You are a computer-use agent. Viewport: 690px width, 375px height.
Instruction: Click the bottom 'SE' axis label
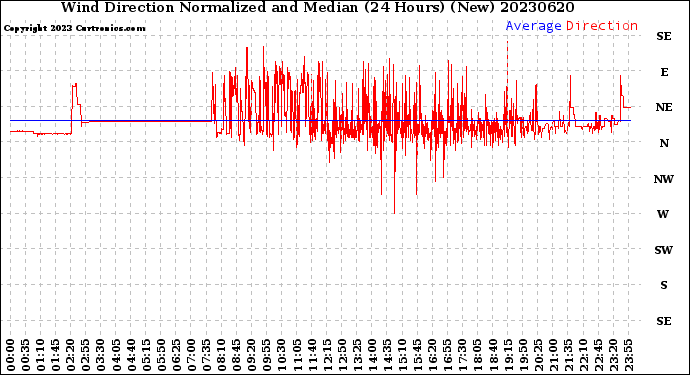(664, 321)
